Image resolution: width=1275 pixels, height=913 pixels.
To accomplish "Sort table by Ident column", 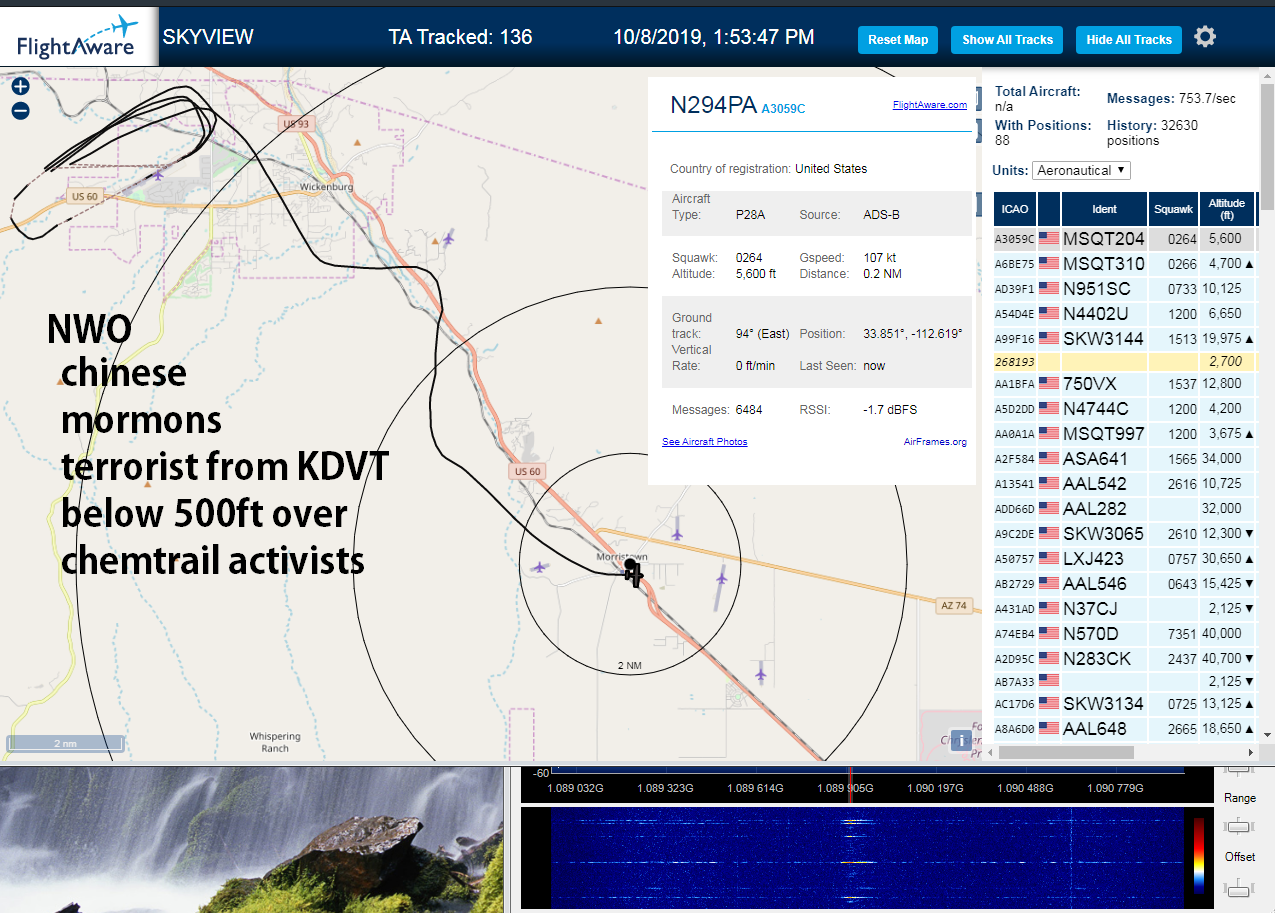I will [1104, 209].
